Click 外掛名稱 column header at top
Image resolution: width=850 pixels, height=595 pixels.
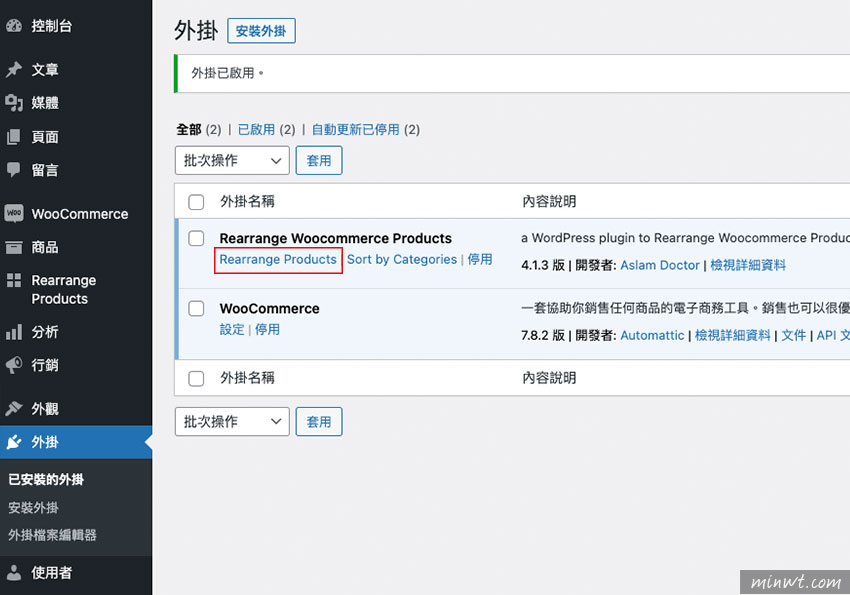[x=247, y=202]
